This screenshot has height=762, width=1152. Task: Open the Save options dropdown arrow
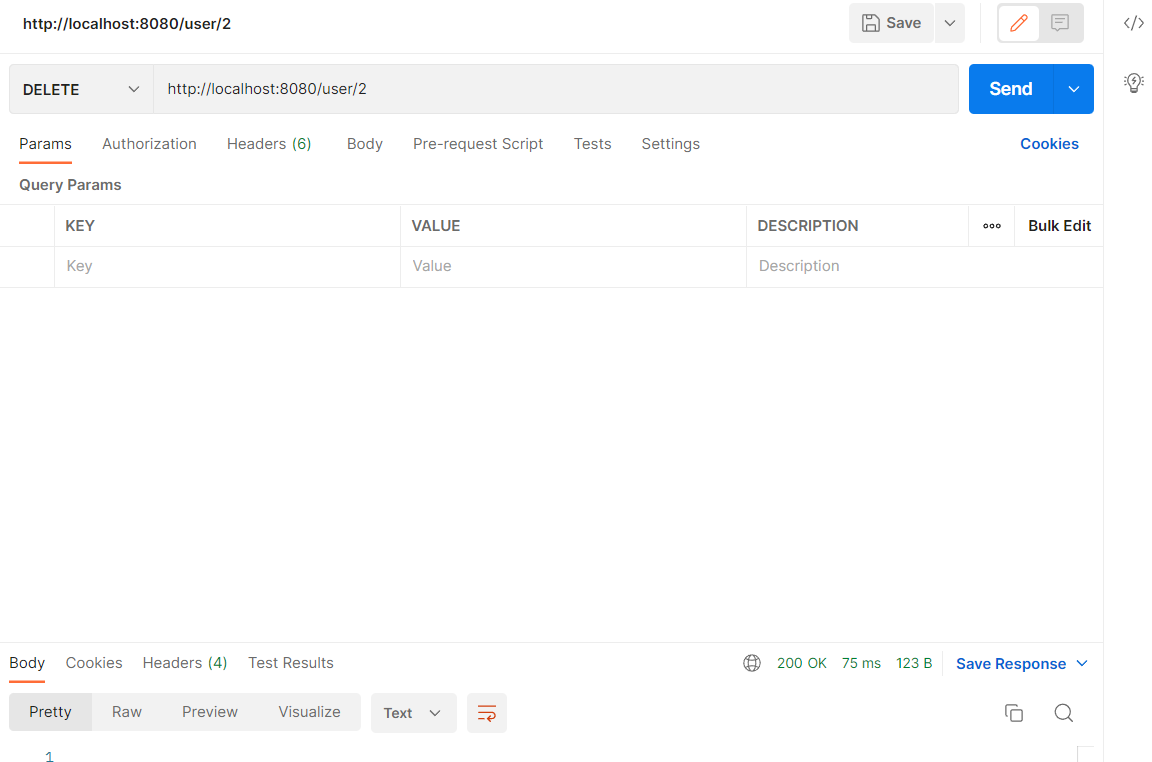(950, 23)
